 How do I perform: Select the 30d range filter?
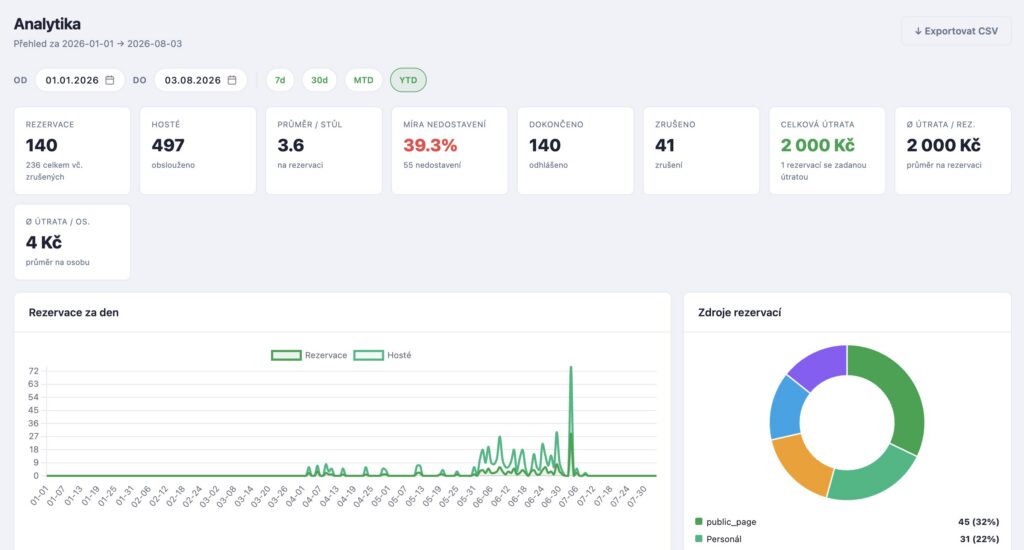[x=319, y=80]
